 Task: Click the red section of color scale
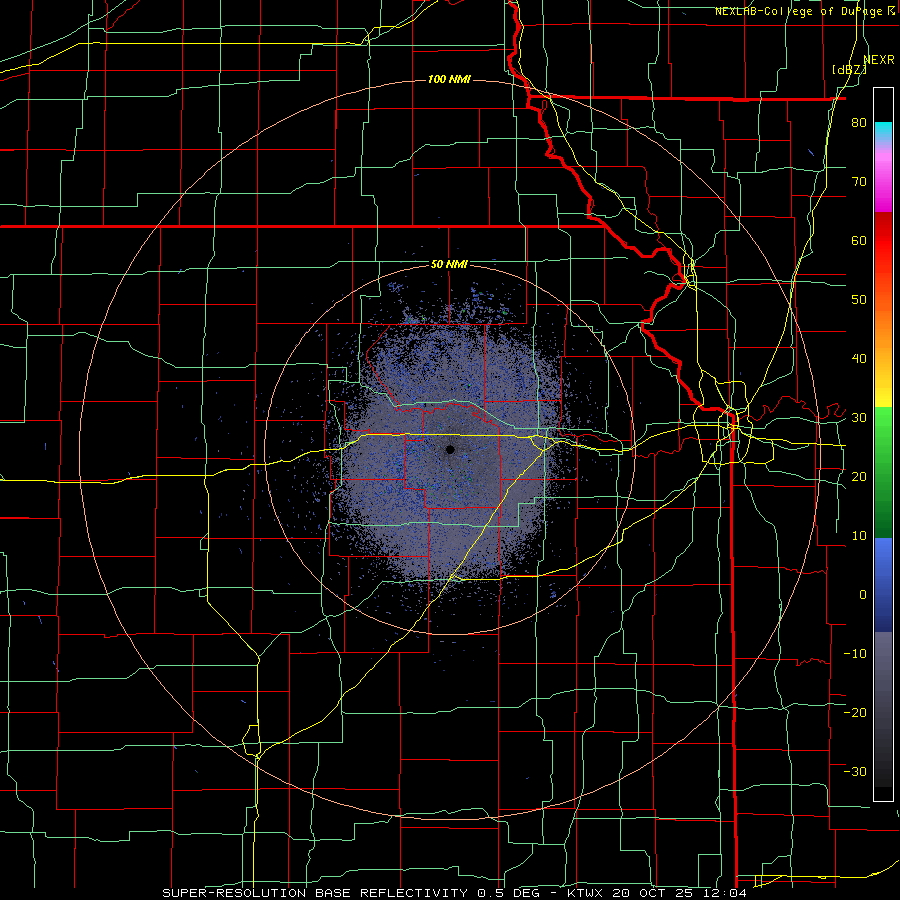click(x=883, y=241)
